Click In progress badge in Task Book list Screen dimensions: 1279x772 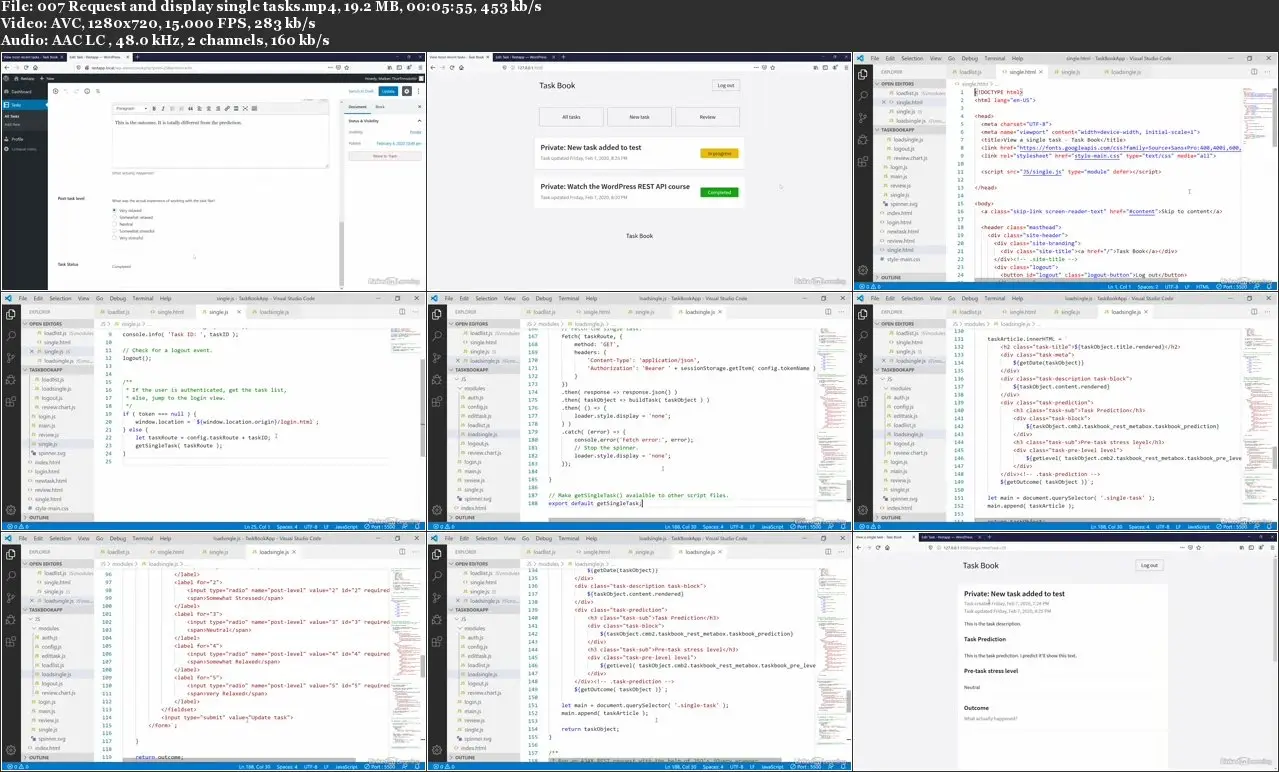tap(719, 153)
